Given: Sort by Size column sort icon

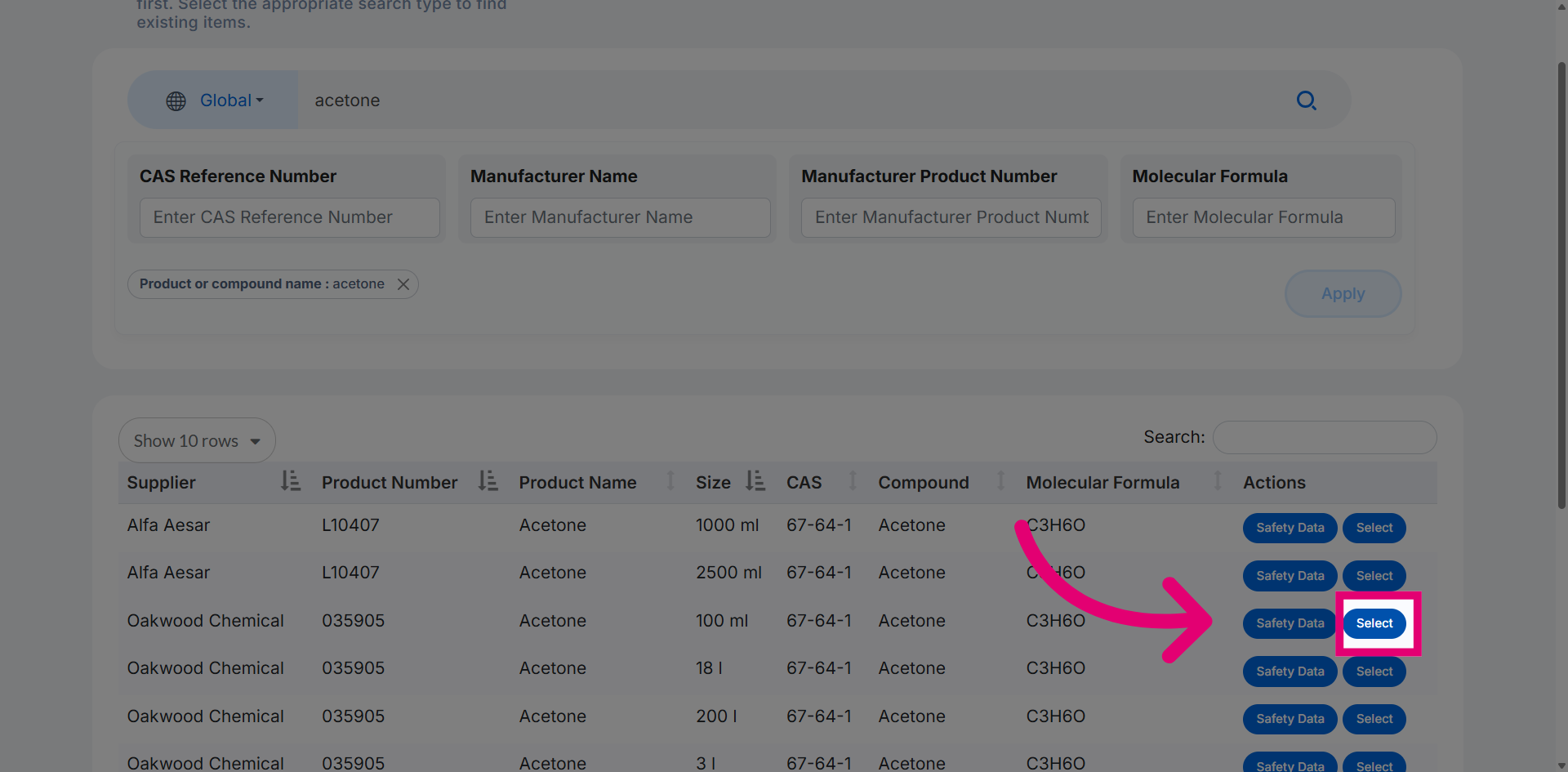Looking at the screenshot, I should coord(755,481).
